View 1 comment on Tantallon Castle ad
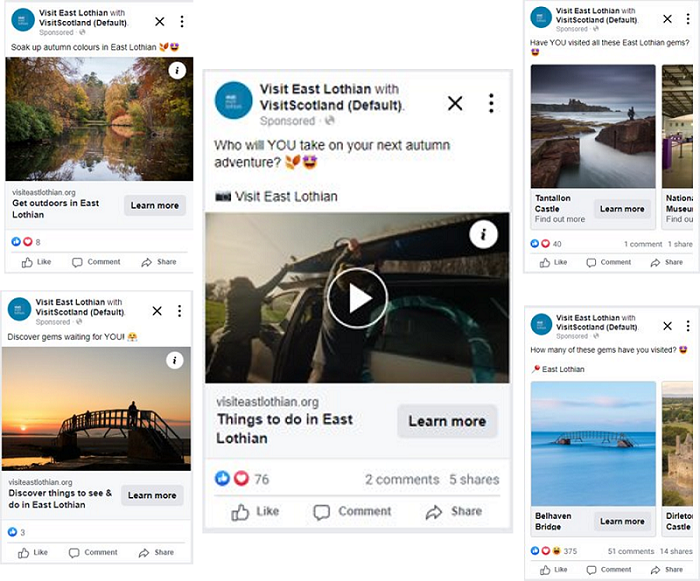The height and width of the screenshot is (581, 700). (643, 244)
